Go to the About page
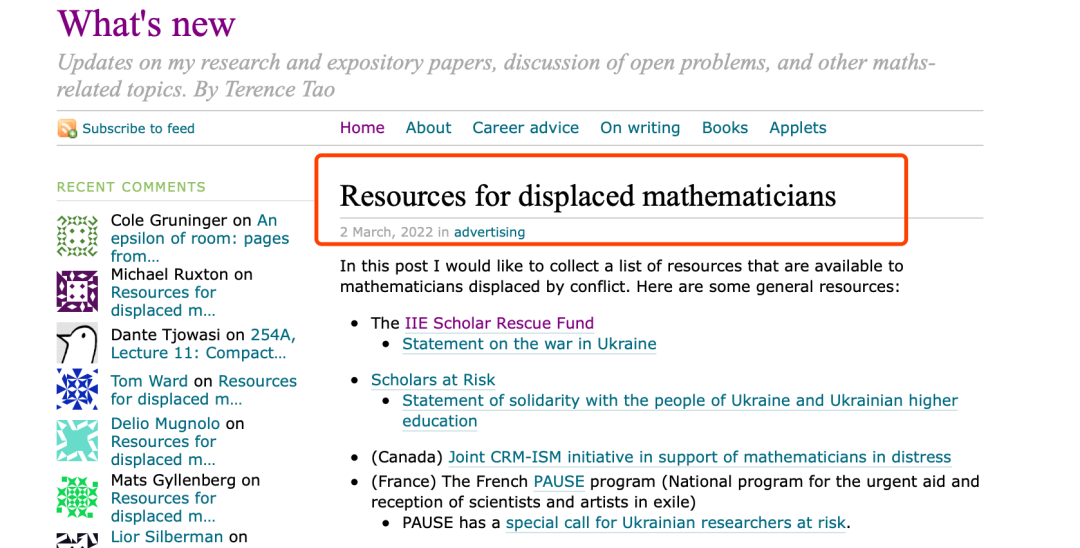Image resolution: width=1080 pixels, height=548 pixels. coord(428,128)
